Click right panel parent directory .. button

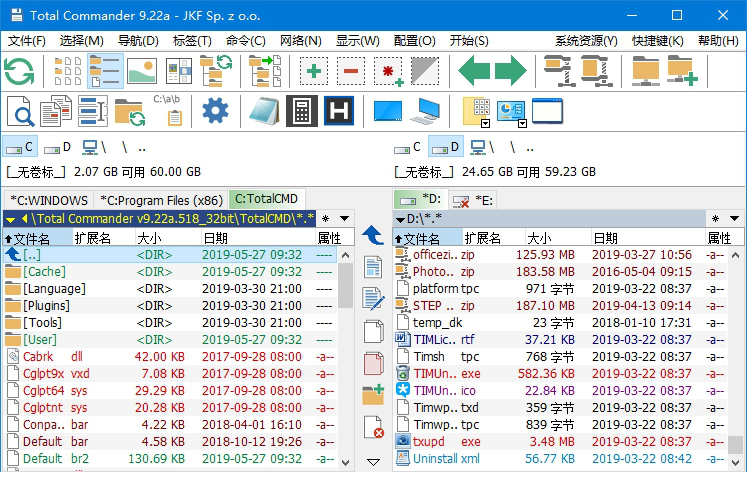tap(530, 148)
